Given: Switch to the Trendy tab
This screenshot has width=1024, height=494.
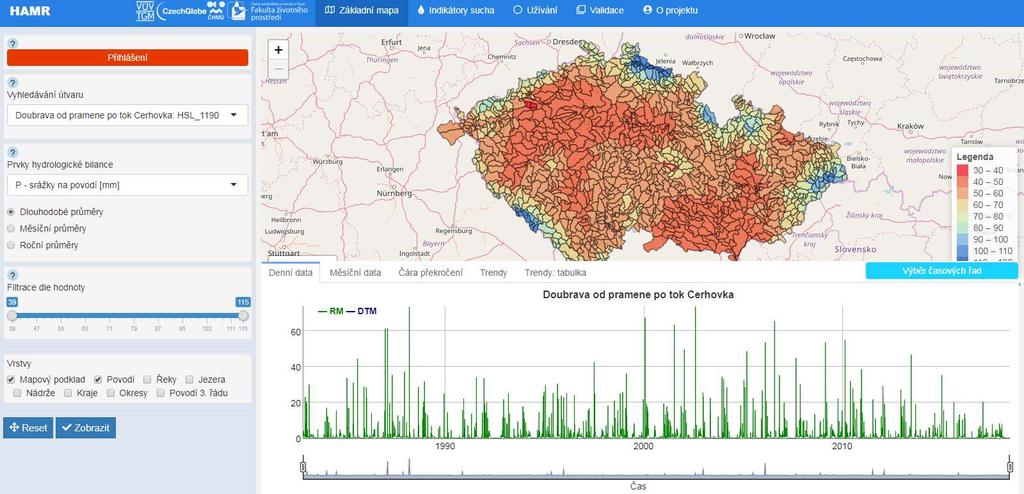Looking at the screenshot, I should 493,272.
